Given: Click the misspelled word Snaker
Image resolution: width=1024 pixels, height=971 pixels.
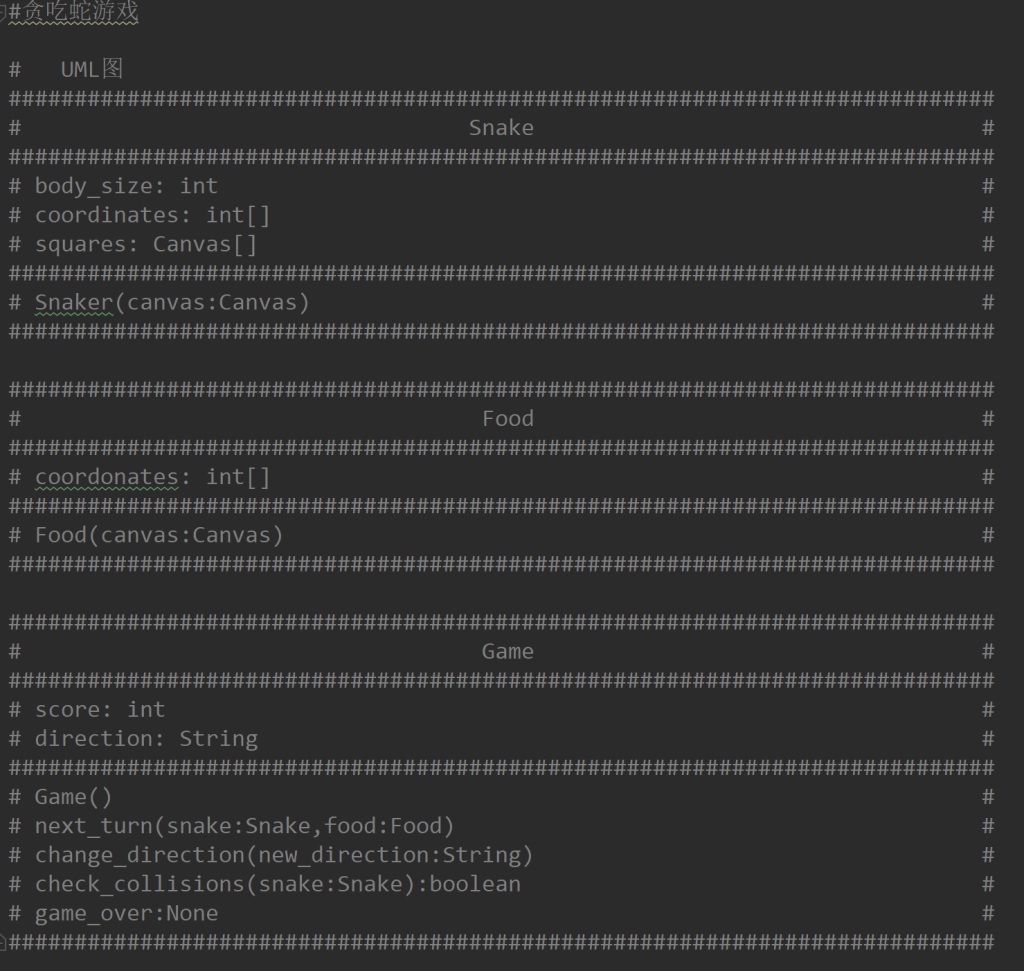Looking at the screenshot, I should tap(74, 302).
